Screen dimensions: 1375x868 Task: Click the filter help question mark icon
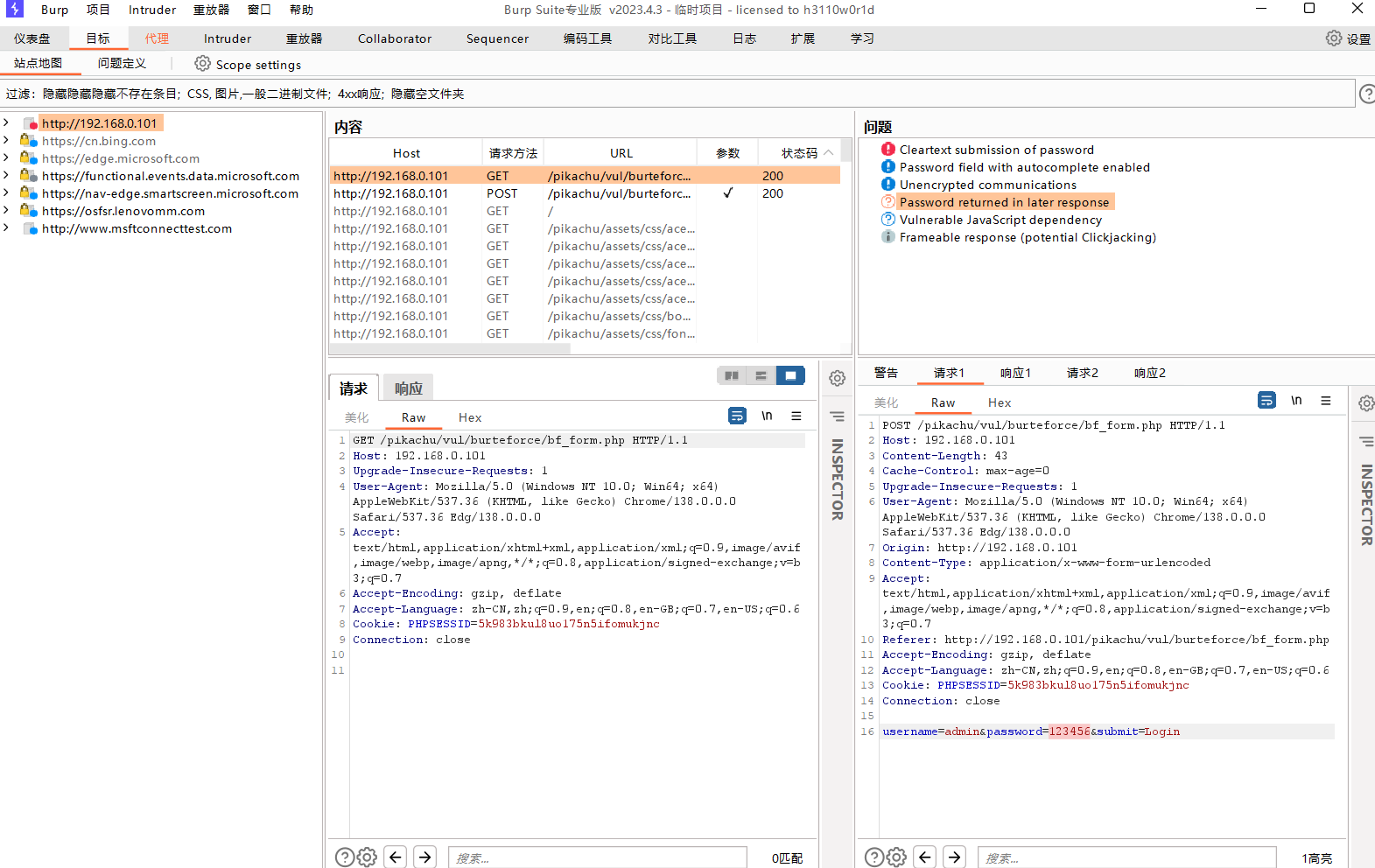1366,94
